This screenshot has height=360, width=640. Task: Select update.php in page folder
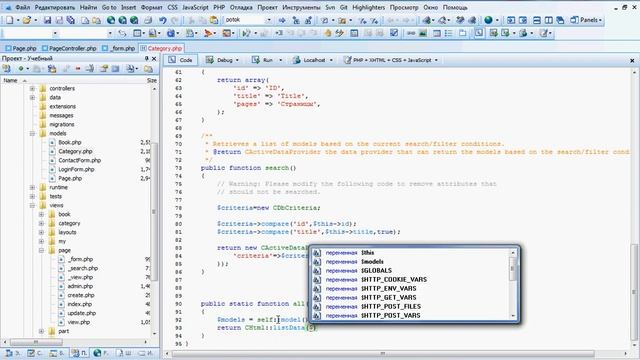point(82,313)
